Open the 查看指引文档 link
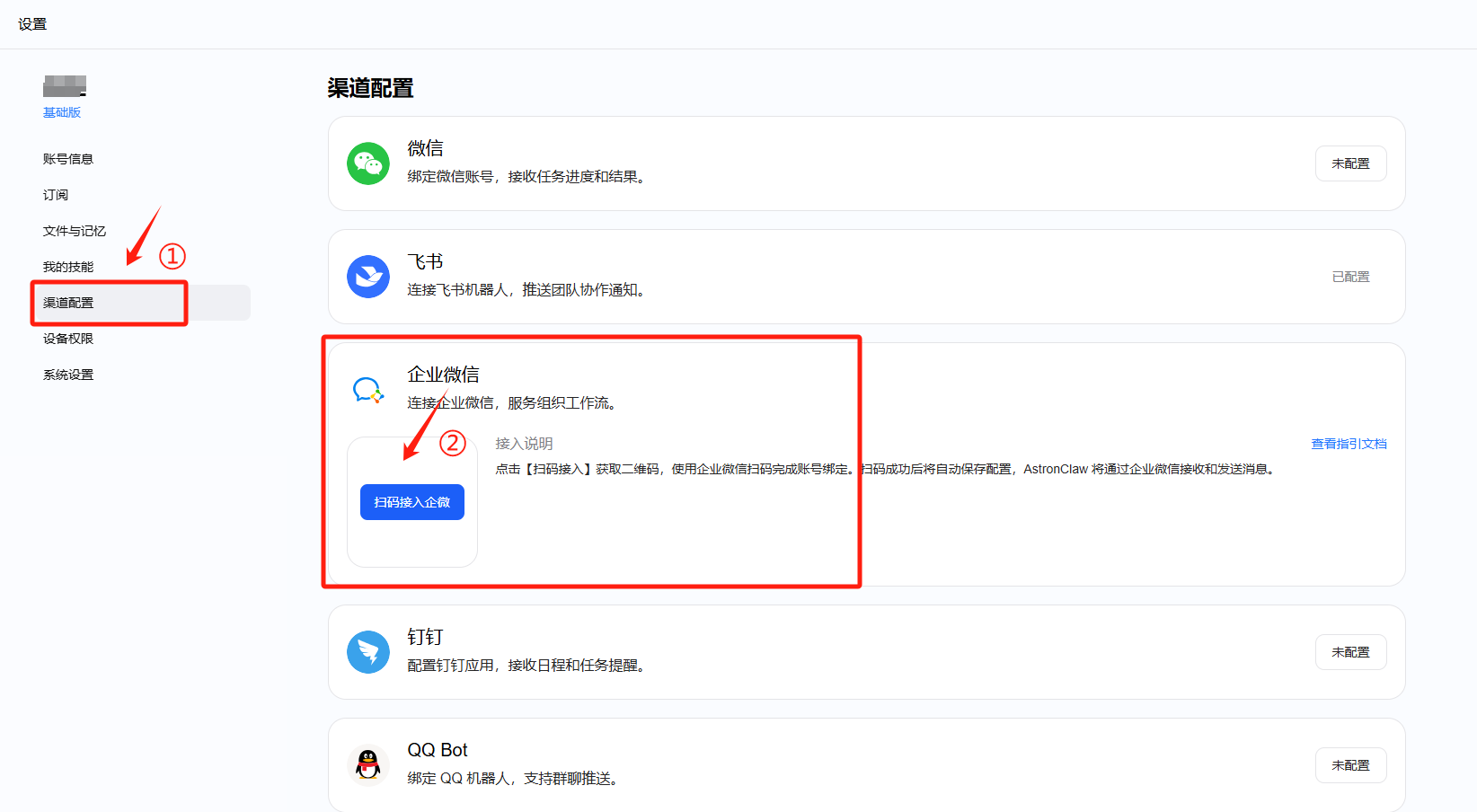The image size is (1477, 812). [x=1349, y=444]
